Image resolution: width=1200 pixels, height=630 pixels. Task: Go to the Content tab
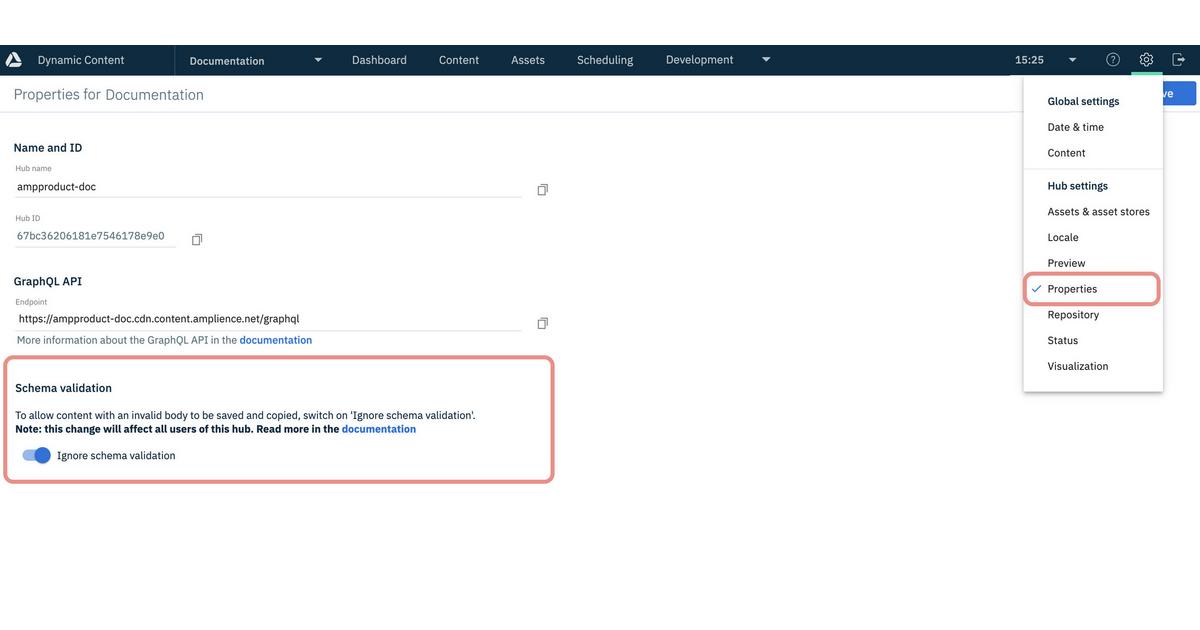459,60
